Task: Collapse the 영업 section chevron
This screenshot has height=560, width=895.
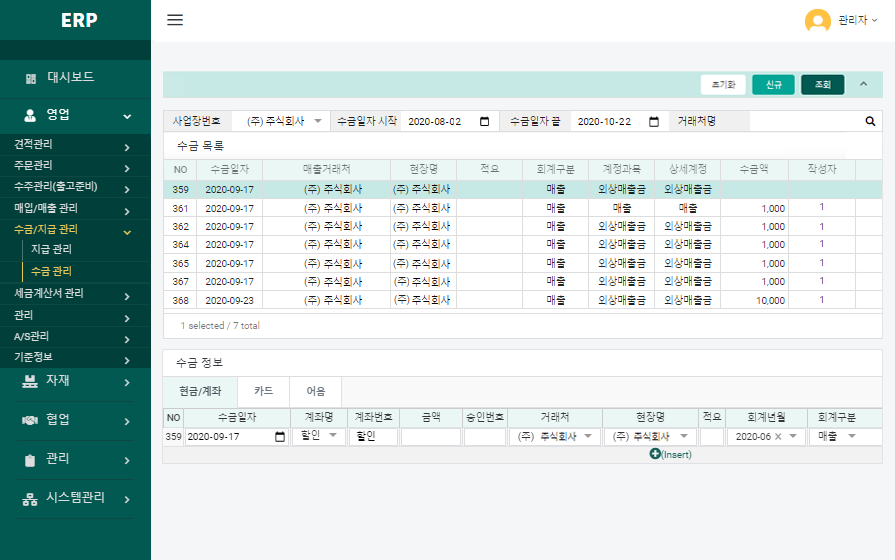Action: click(127, 116)
